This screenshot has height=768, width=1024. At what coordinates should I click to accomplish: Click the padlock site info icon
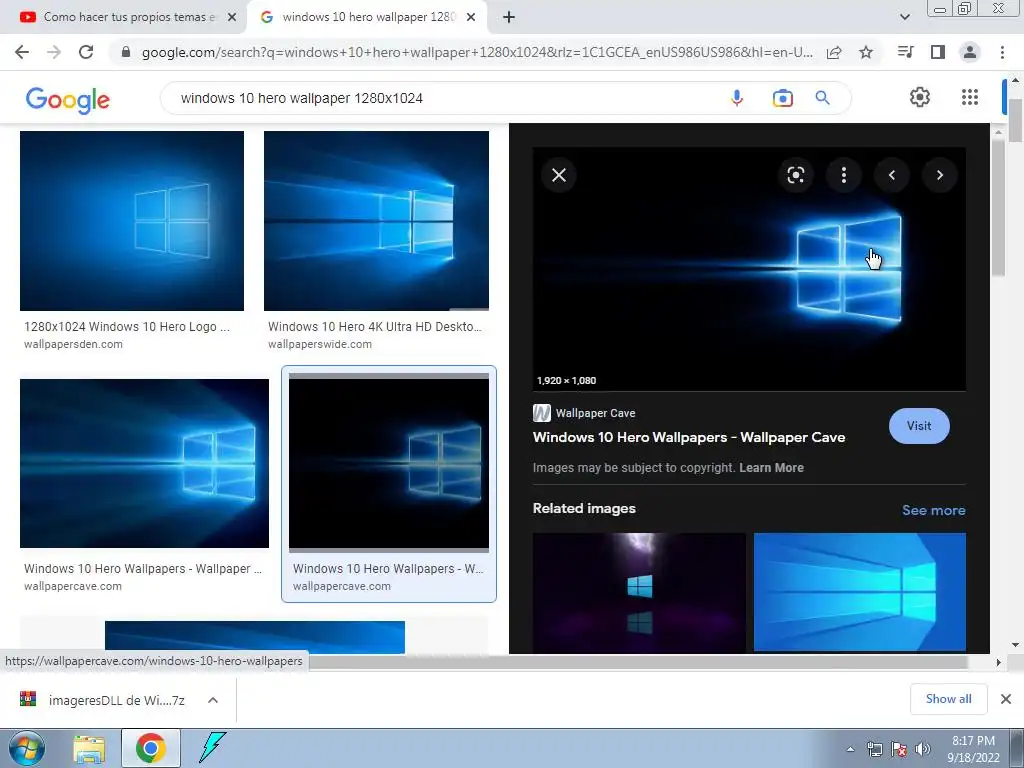click(126, 52)
